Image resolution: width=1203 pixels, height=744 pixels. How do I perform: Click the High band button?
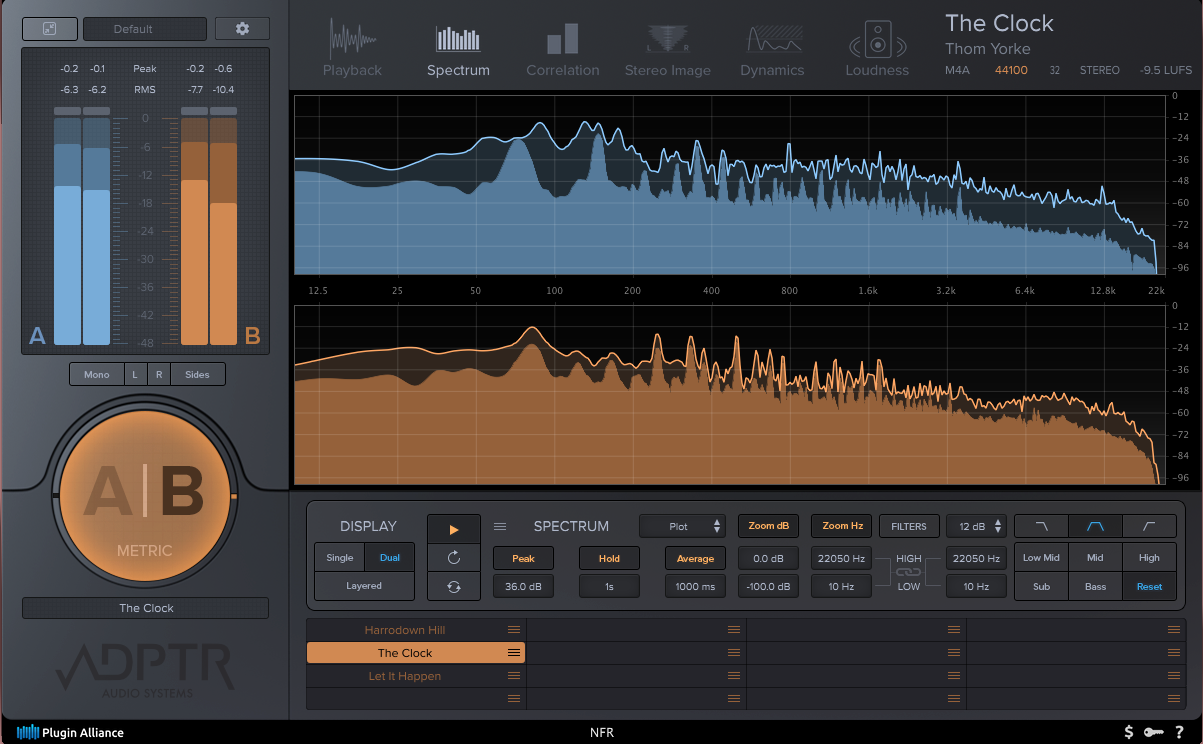click(1149, 558)
